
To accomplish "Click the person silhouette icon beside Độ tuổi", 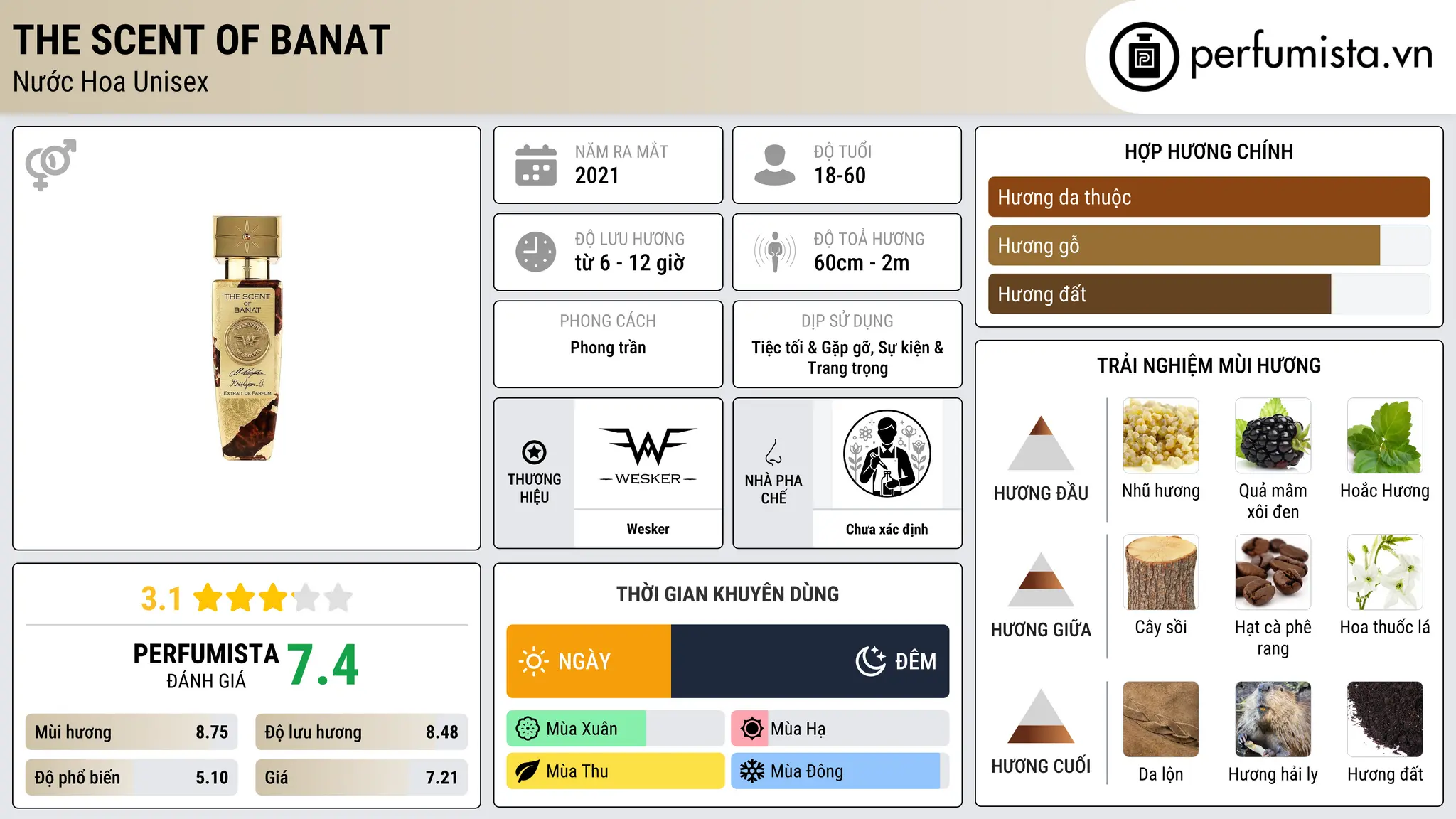I will point(774,165).
